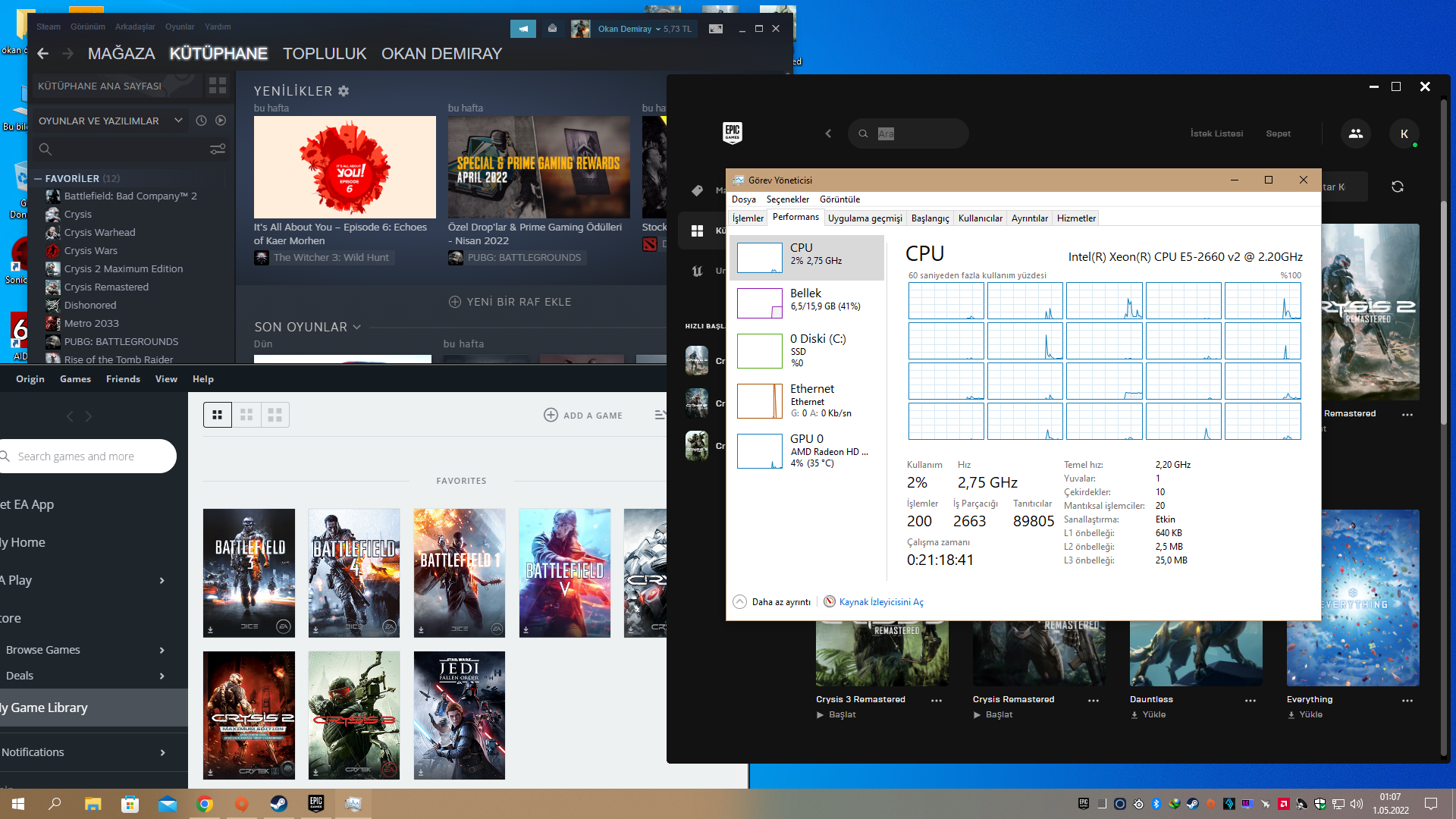Expand the OYUNLAR VE YAZILIMLAR dropdown
1456x819 pixels.
pos(178,121)
